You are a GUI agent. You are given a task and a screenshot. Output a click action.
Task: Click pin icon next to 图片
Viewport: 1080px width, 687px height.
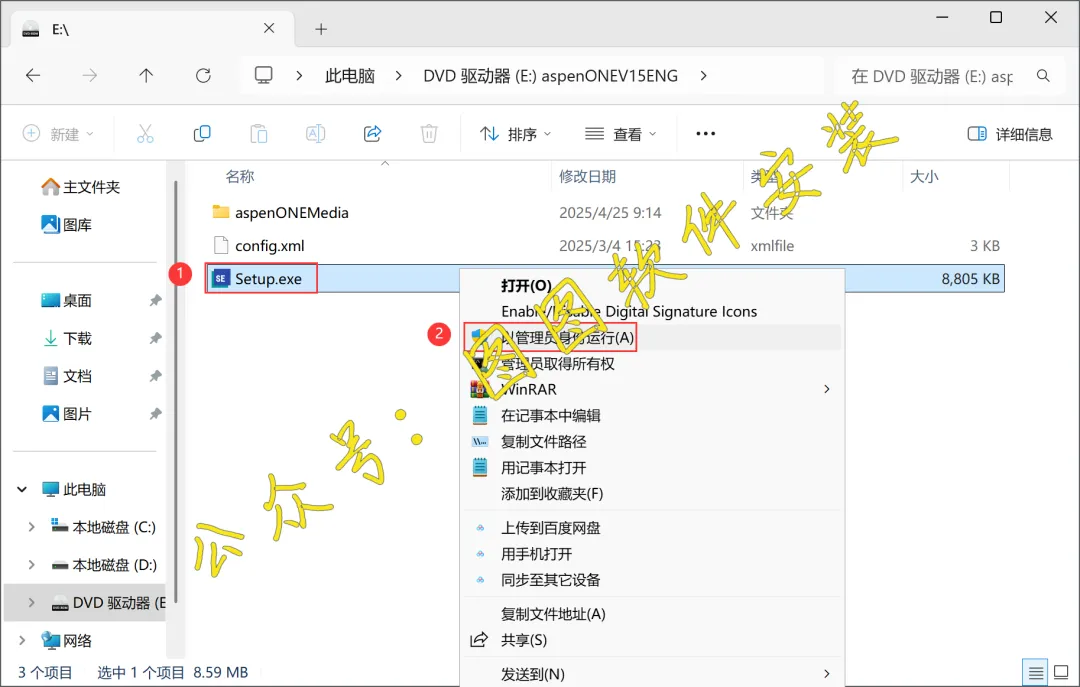[x=156, y=414]
